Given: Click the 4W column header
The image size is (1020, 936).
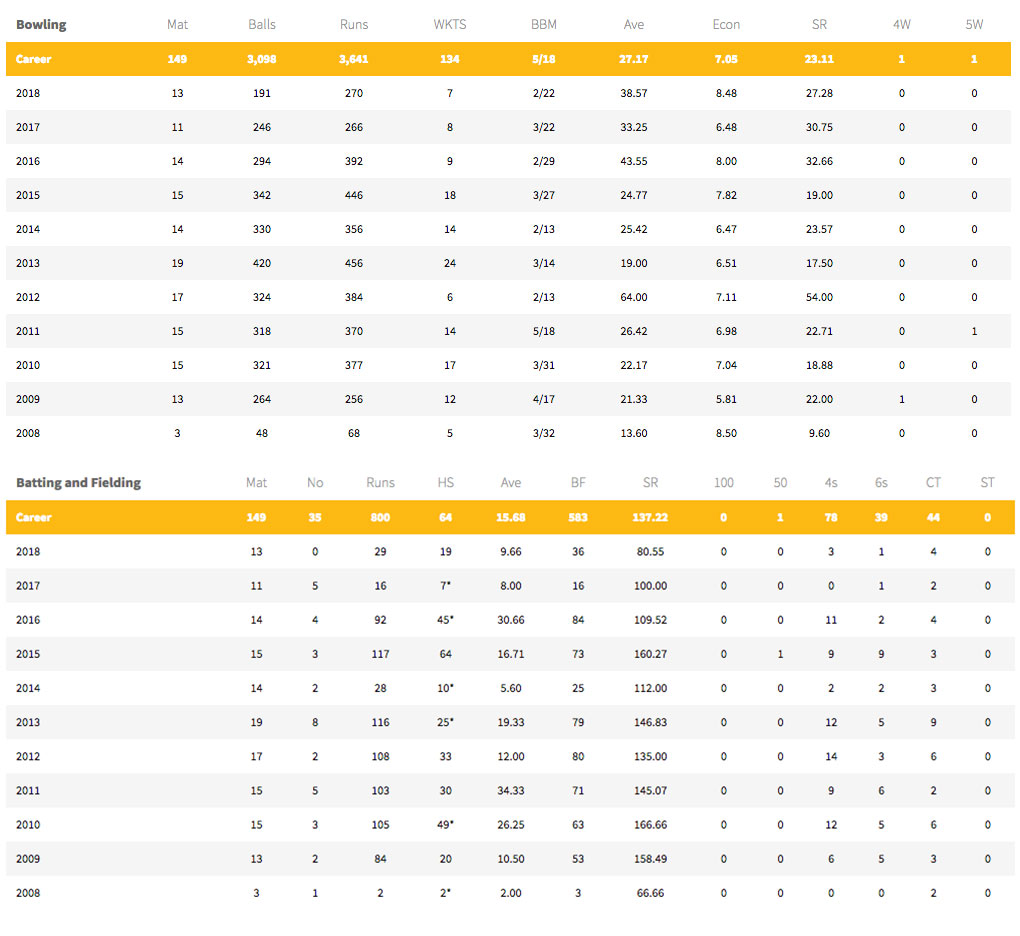Looking at the screenshot, I should click(901, 24).
